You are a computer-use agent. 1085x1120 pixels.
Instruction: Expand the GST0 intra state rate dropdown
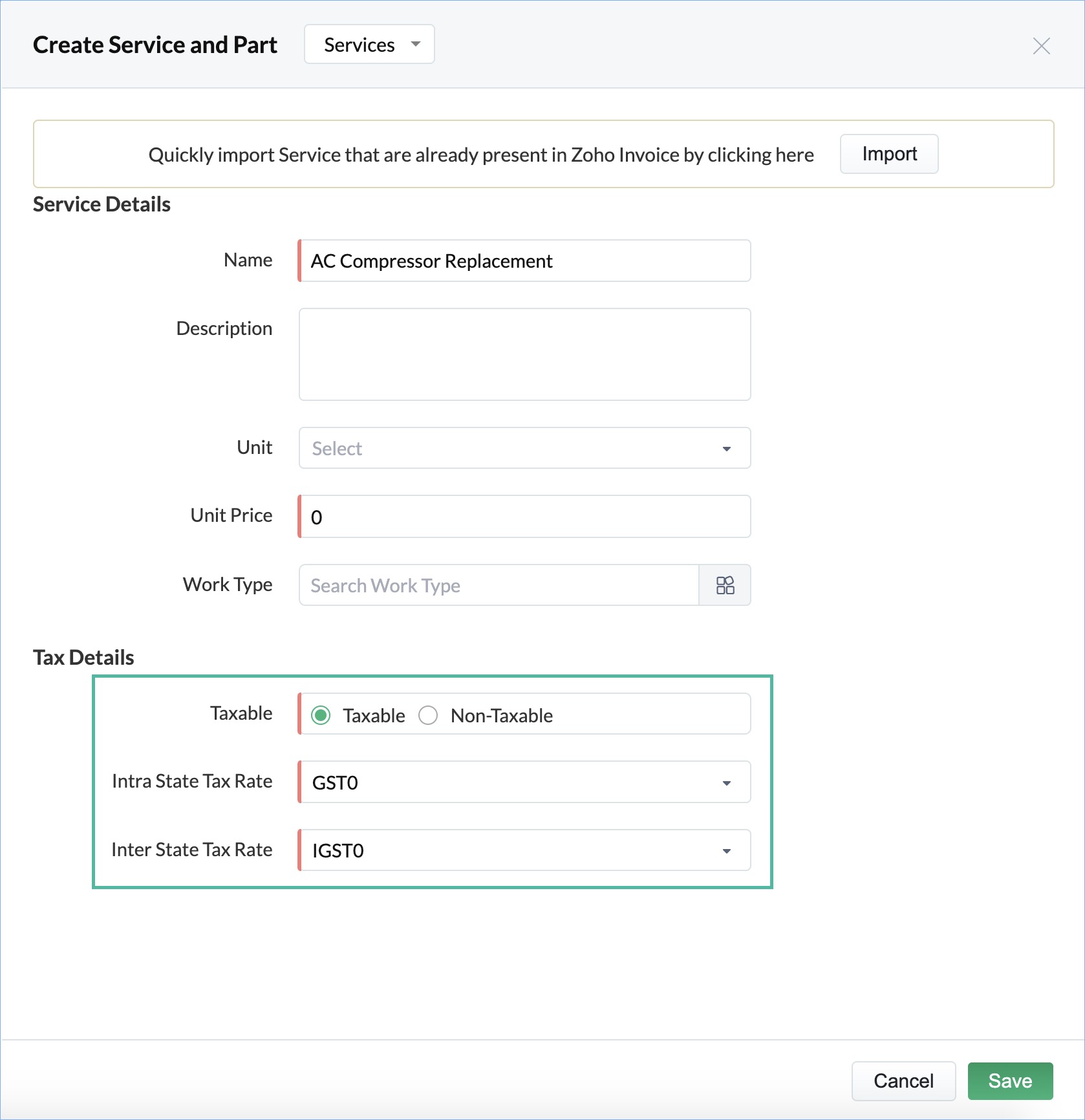524,782
